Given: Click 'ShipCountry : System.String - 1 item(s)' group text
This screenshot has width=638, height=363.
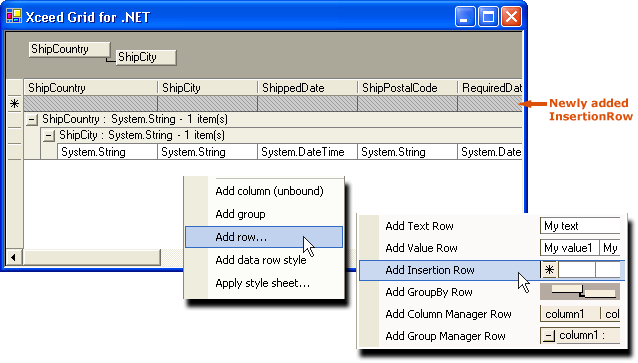Looking at the screenshot, I should (135, 119).
